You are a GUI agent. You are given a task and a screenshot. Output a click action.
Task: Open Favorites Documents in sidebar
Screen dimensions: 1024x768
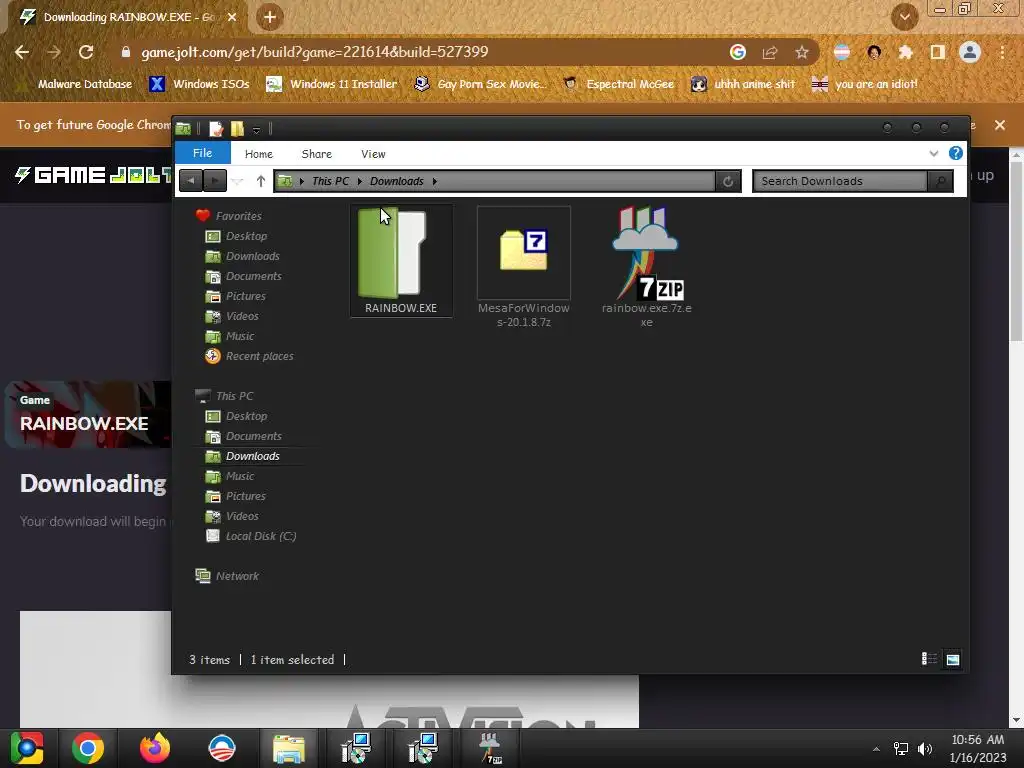[x=244, y=276]
